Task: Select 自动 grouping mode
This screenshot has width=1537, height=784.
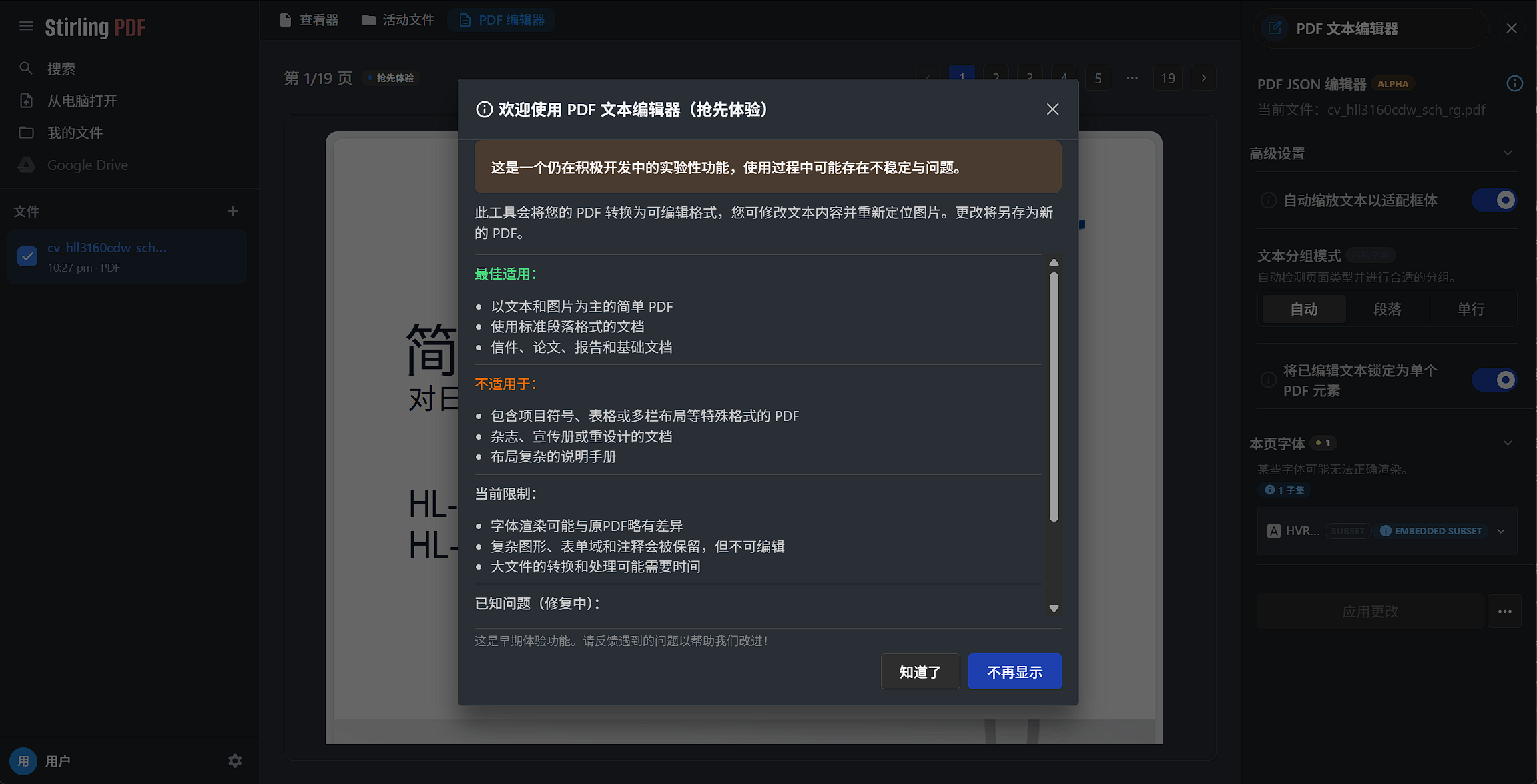Action: tap(1304, 309)
